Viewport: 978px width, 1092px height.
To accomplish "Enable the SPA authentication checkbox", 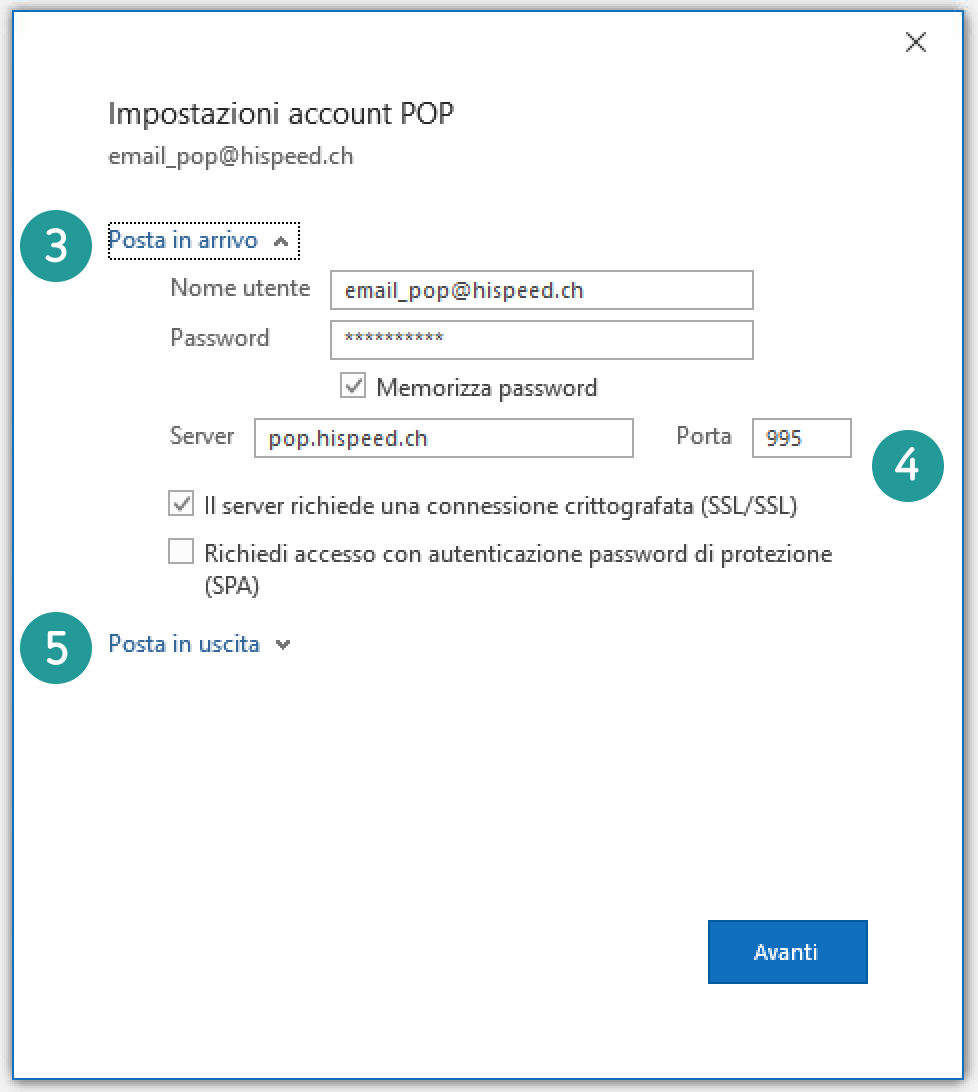I will [181, 552].
